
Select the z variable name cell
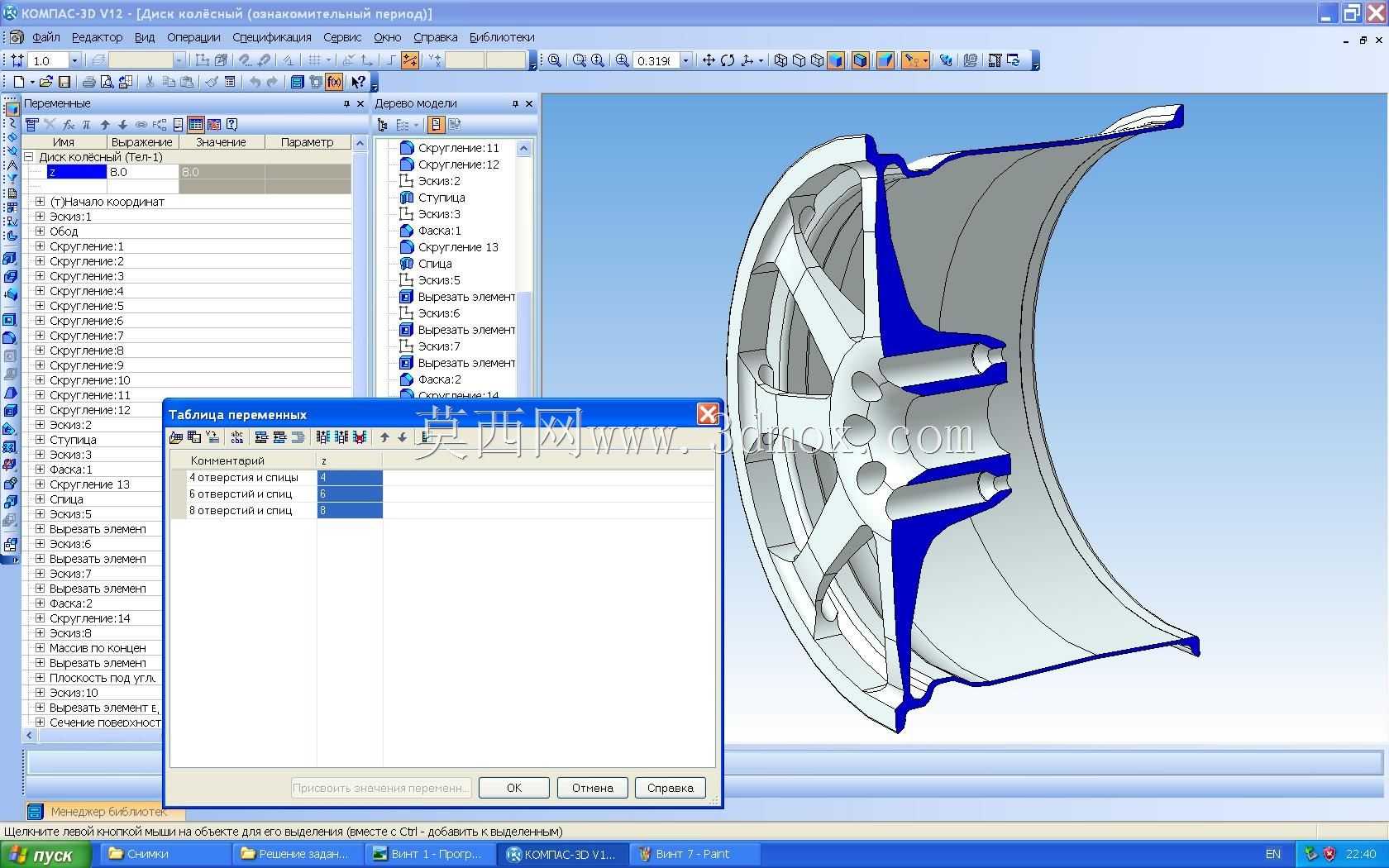[x=77, y=172]
